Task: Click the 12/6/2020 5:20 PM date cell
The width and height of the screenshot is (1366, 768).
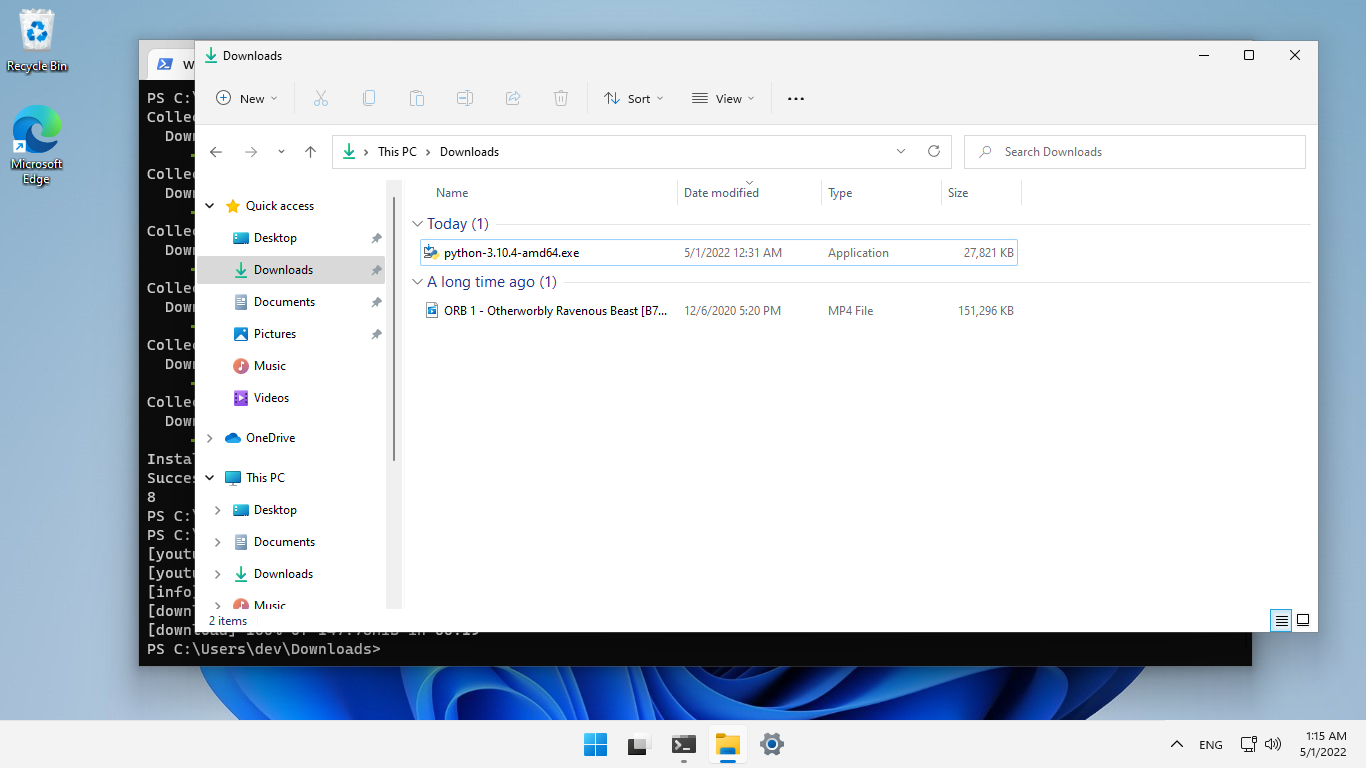Action: (x=732, y=311)
